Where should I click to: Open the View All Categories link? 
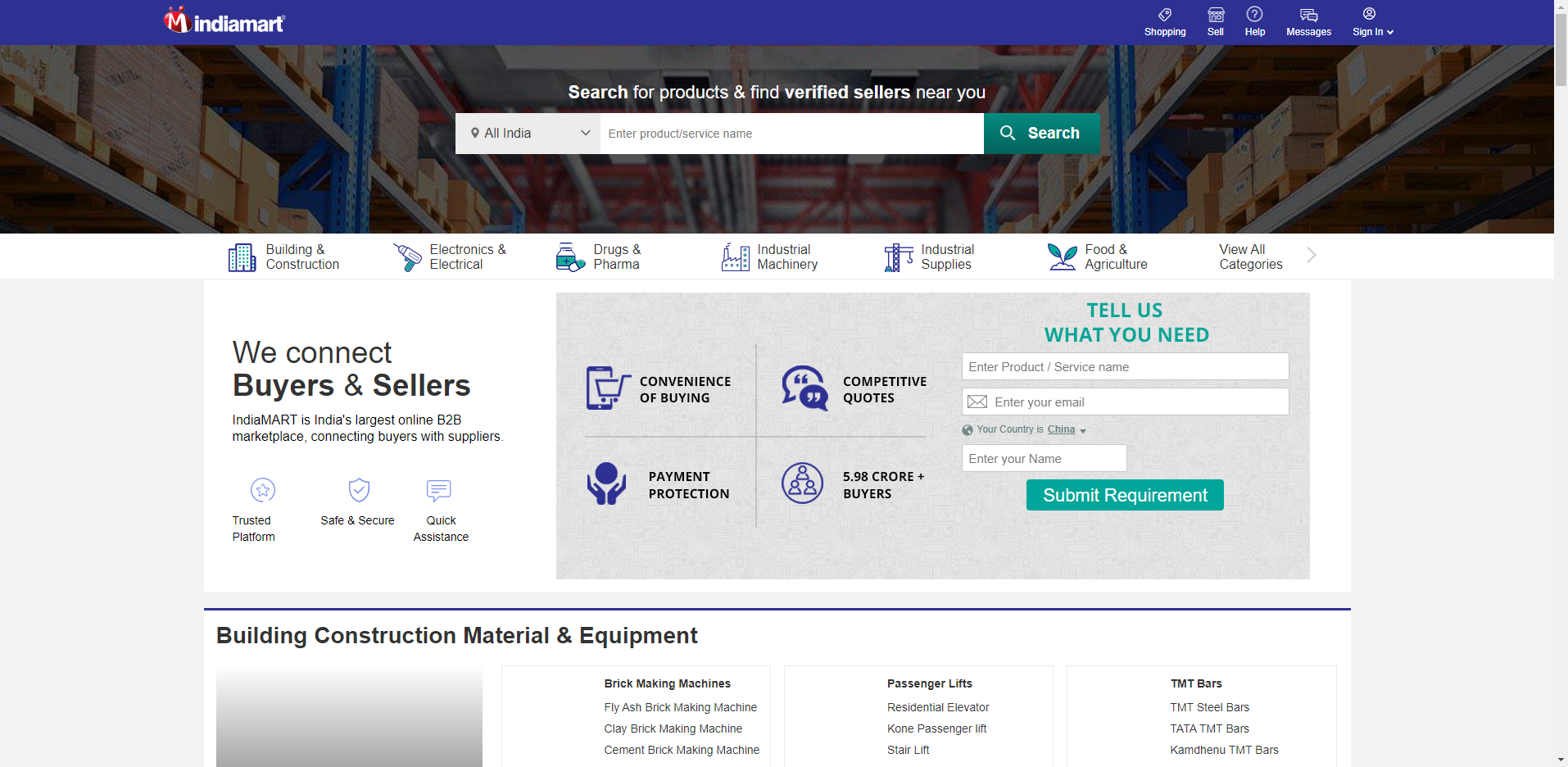[x=1251, y=257]
